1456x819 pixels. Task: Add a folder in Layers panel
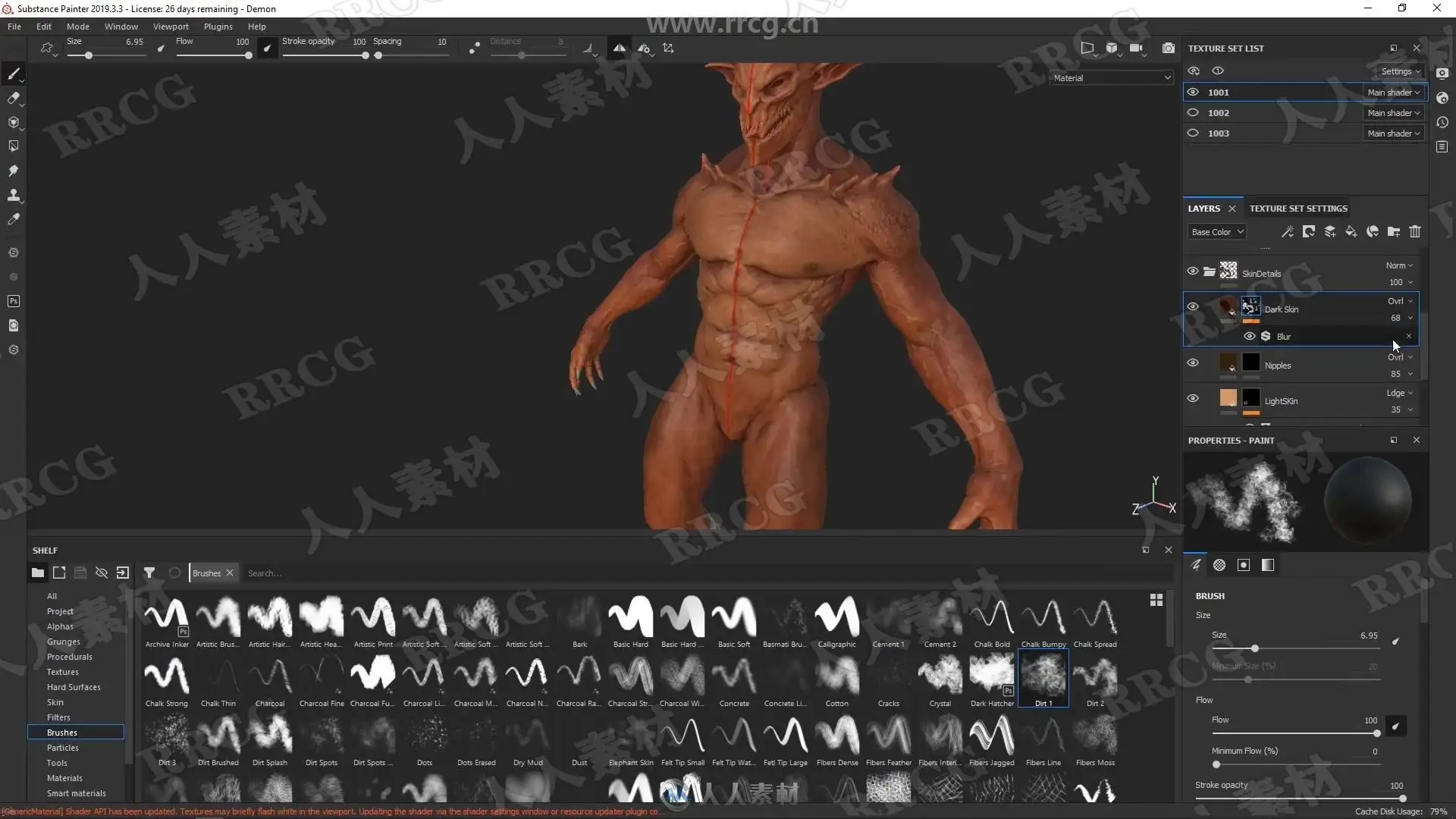point(1394,232)
